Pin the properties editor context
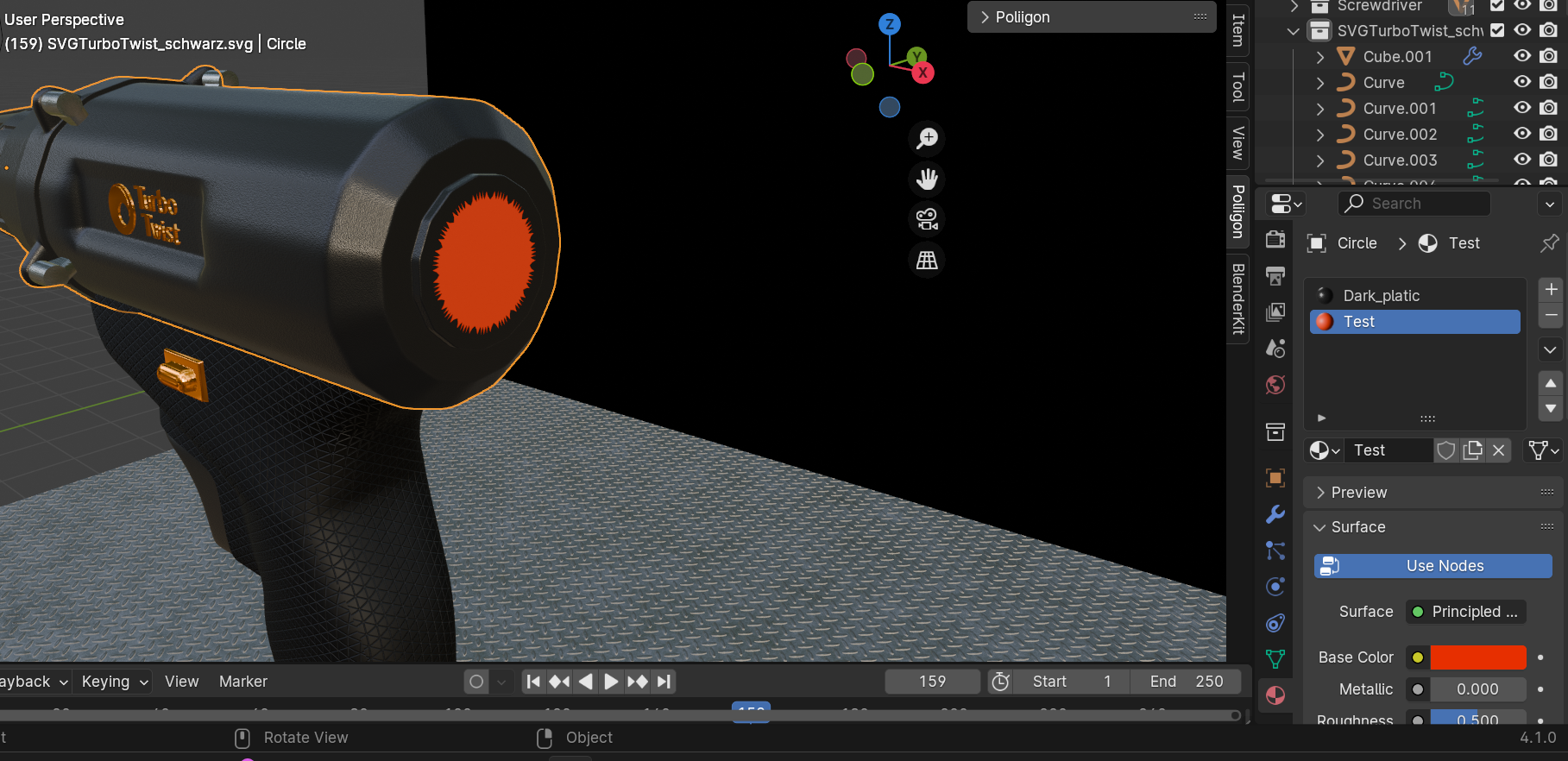Image resolution: width=1568 pixels, height=761 pixels. click(x=1549, y=243)
